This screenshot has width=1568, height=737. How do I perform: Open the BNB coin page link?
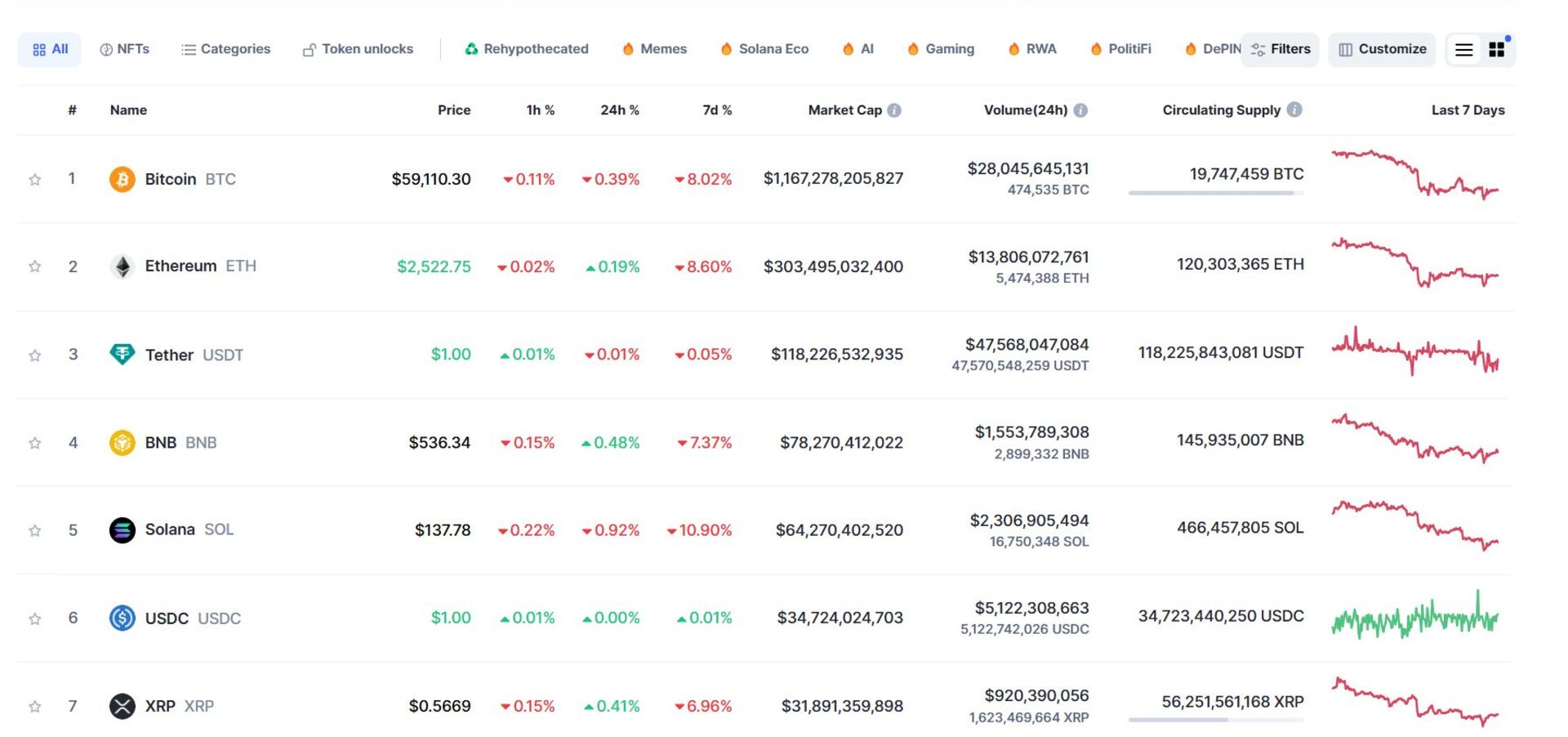(x=161, y=443)
